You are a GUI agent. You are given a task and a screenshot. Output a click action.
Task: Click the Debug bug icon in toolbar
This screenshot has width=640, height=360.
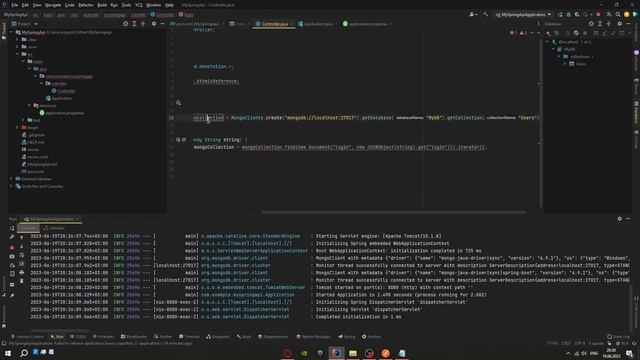coord(569,15)
